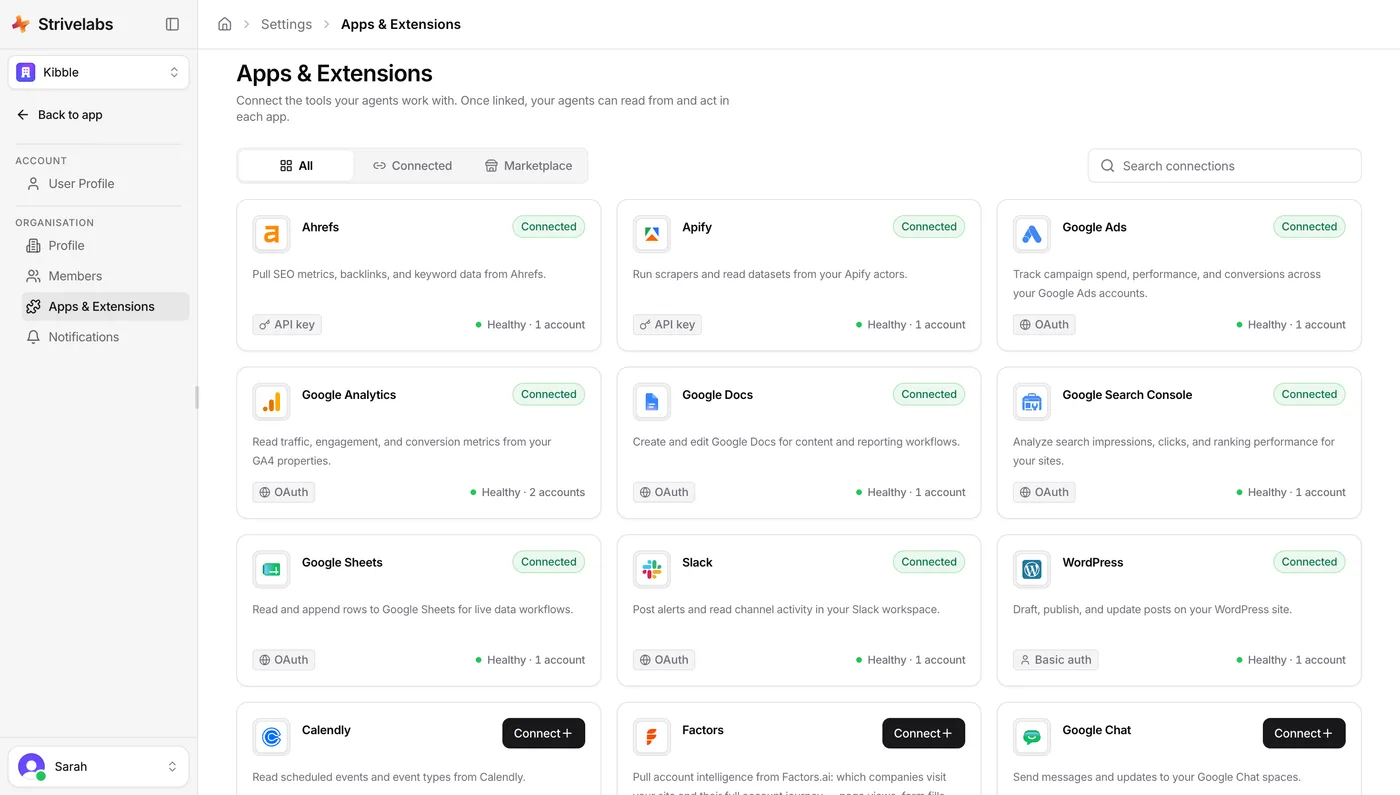Open User Profile settings

point(105,184)
